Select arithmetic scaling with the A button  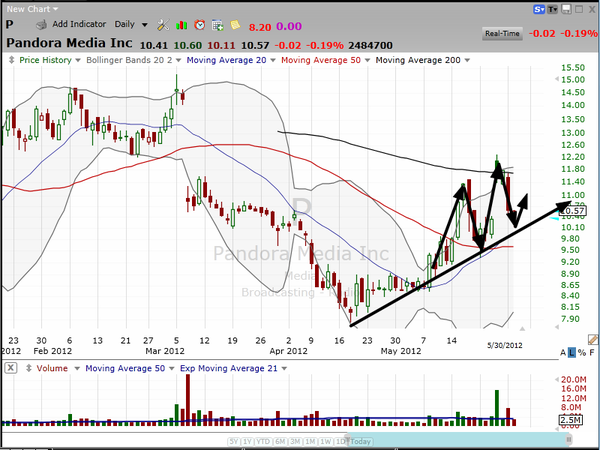pos(563,352)
